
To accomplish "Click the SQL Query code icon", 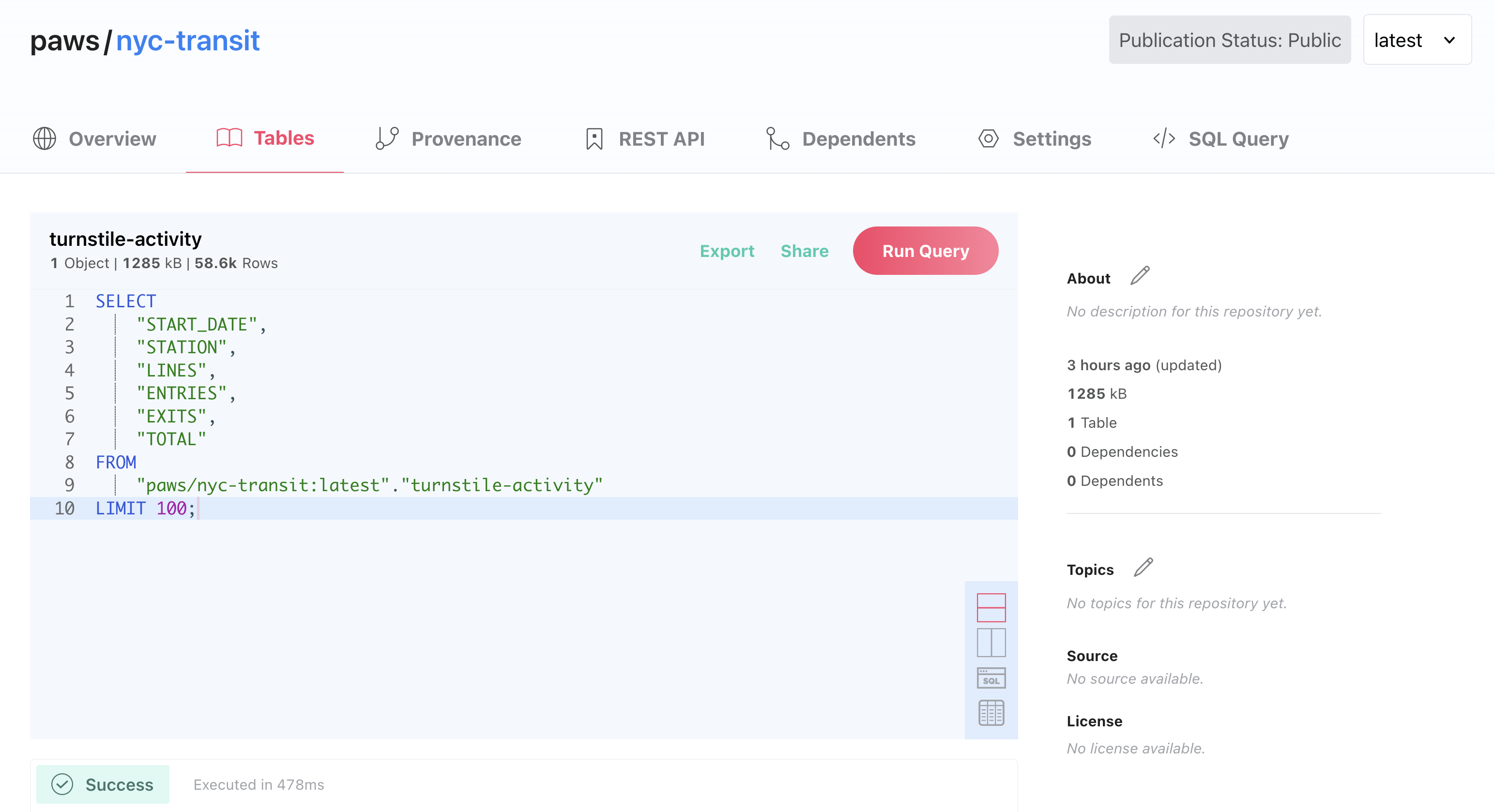I will [x=1164, y=138].
